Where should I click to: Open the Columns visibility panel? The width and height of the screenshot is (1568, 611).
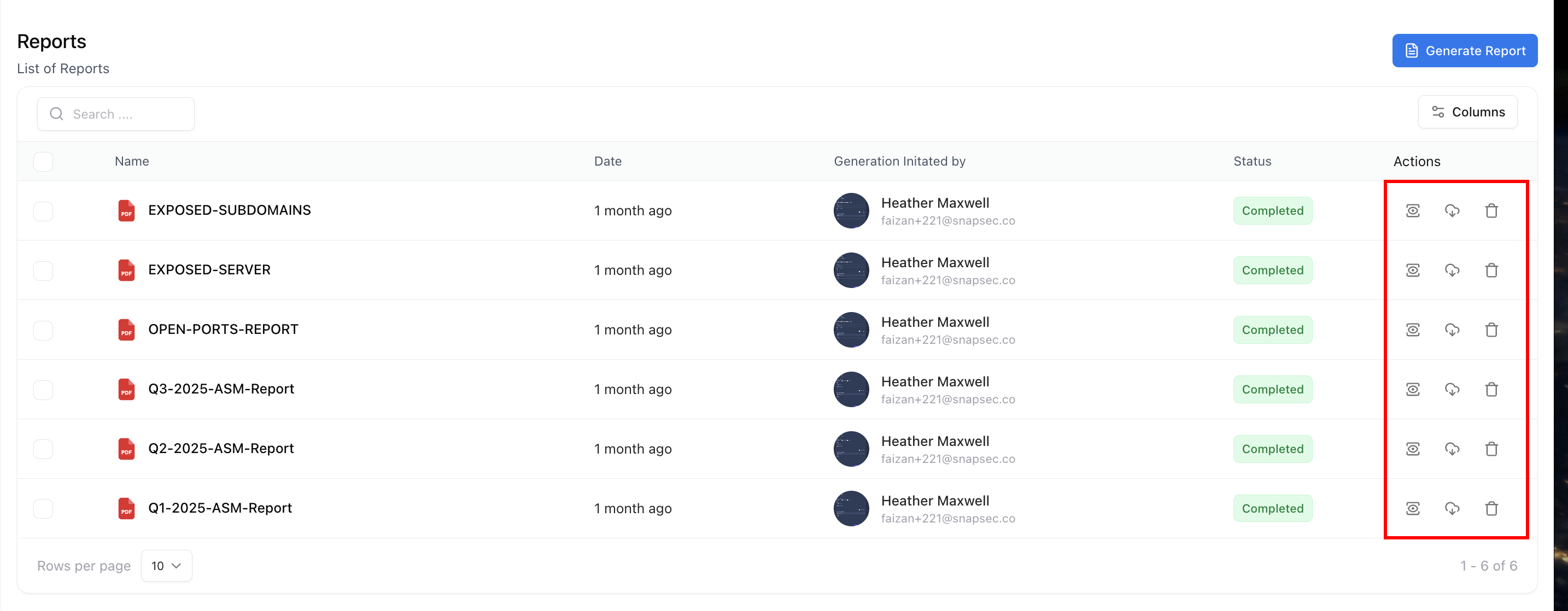click(x=1467, y=112)
